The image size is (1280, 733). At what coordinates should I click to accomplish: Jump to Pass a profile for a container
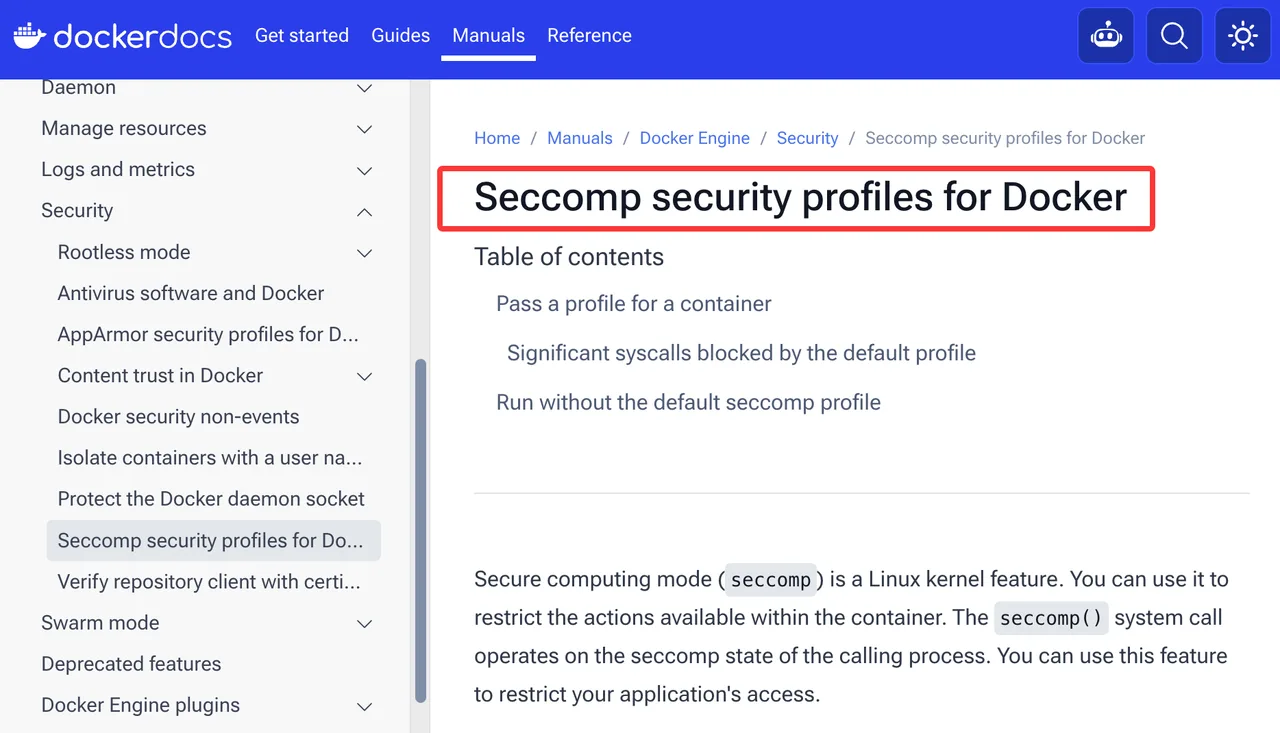pos(634,304)
